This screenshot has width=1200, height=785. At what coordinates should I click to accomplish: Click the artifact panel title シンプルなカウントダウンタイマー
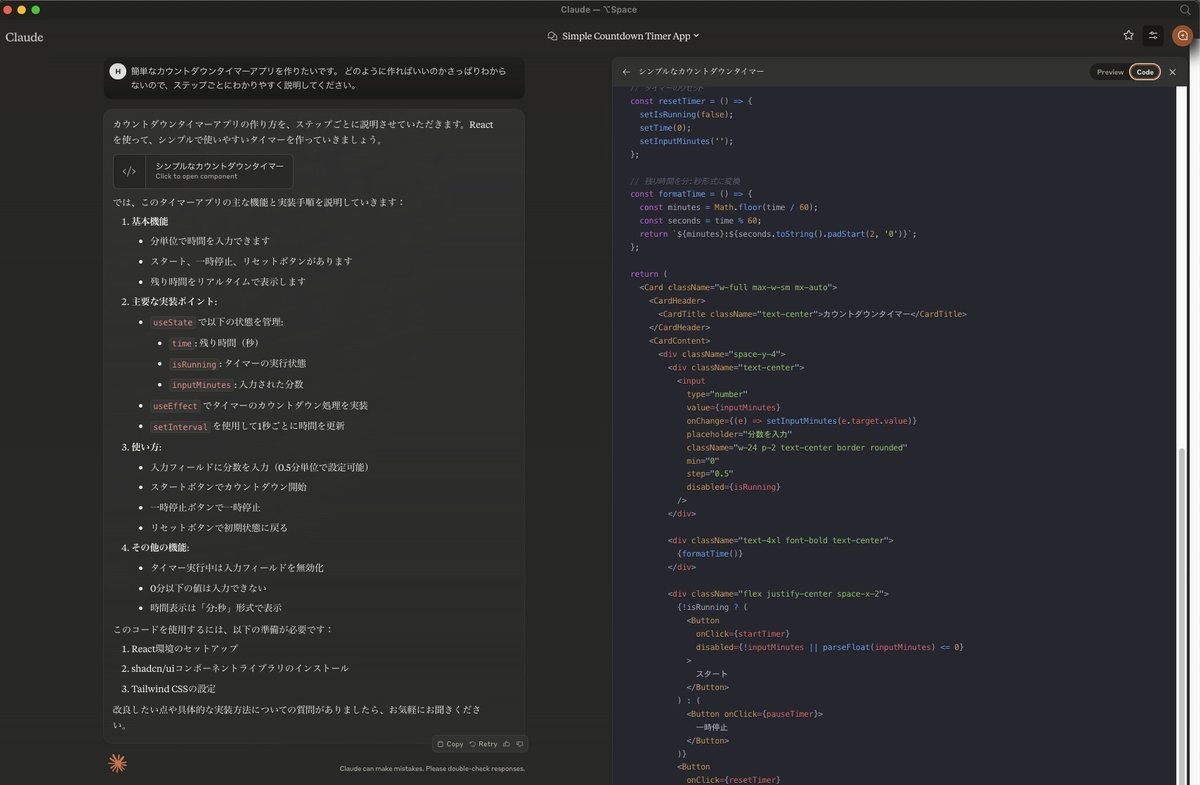click(701, 72)
